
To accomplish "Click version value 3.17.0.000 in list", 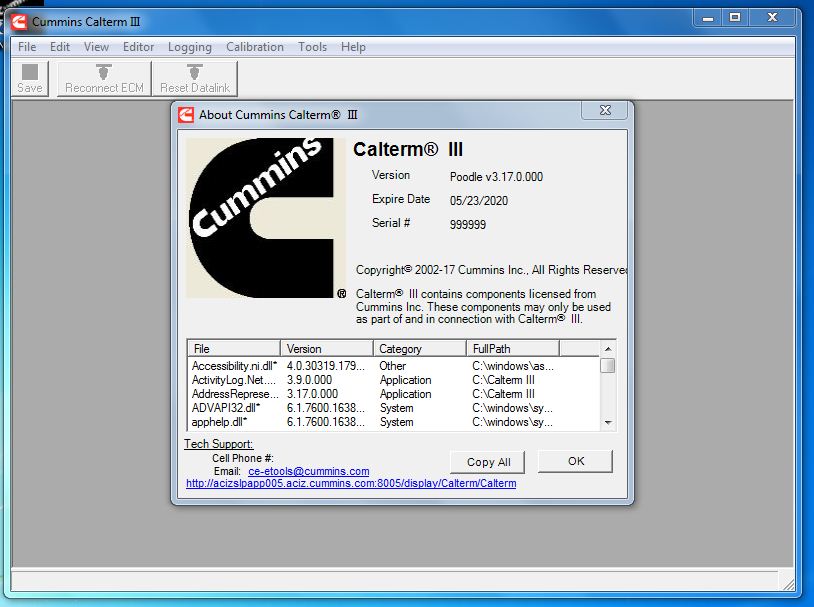I will coord(312,394).
